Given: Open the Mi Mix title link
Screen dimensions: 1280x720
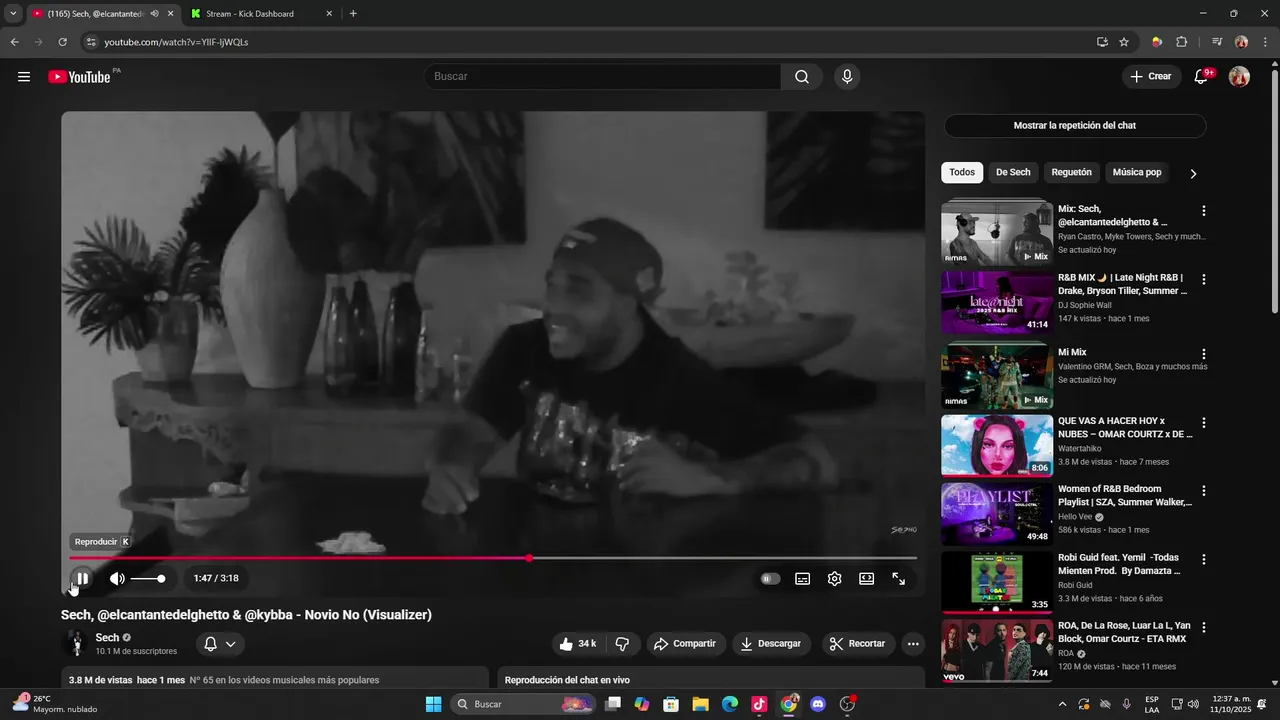Looking at the screenshot, I should pos(1072,353).
